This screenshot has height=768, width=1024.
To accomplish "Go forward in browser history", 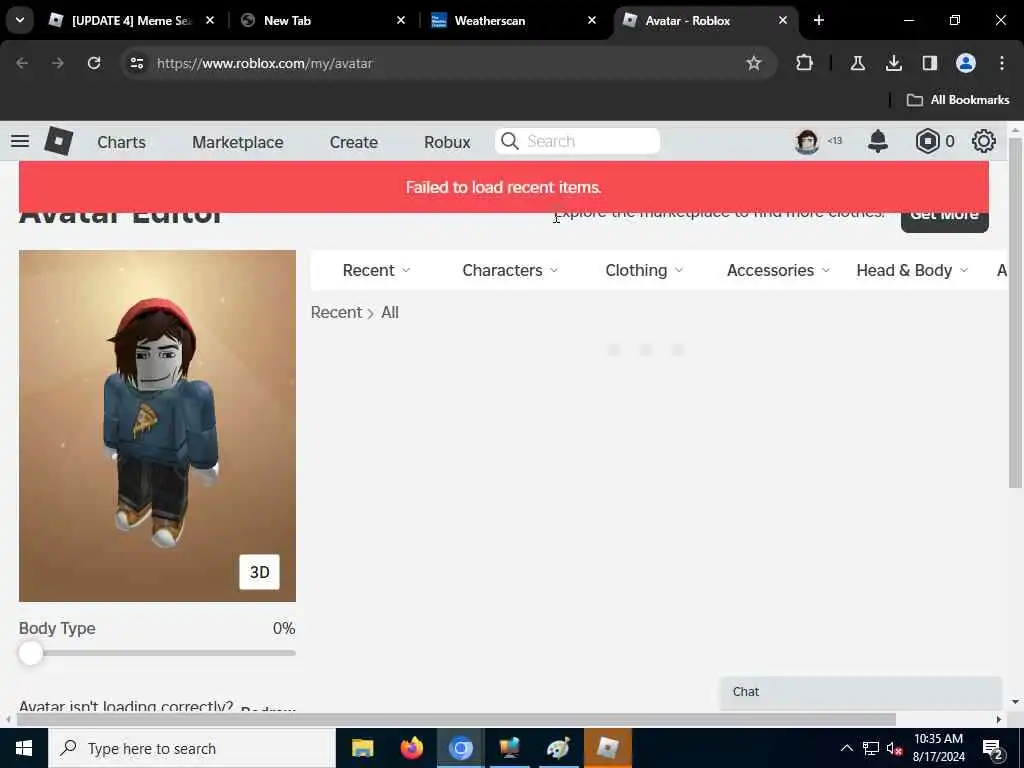I will [x=58, y=63].
